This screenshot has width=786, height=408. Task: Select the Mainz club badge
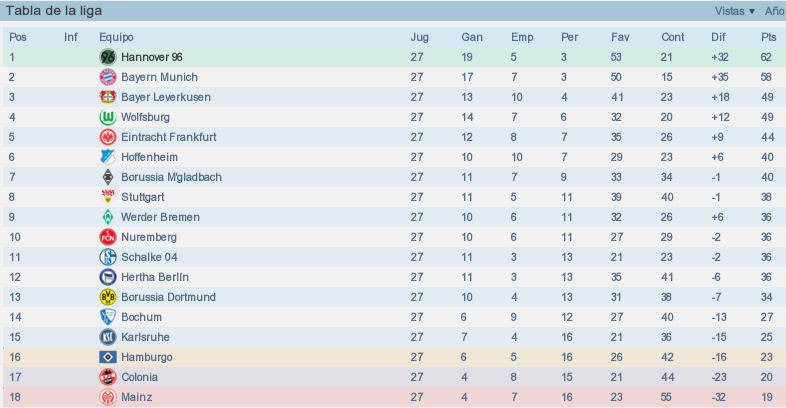pos(108,397)
